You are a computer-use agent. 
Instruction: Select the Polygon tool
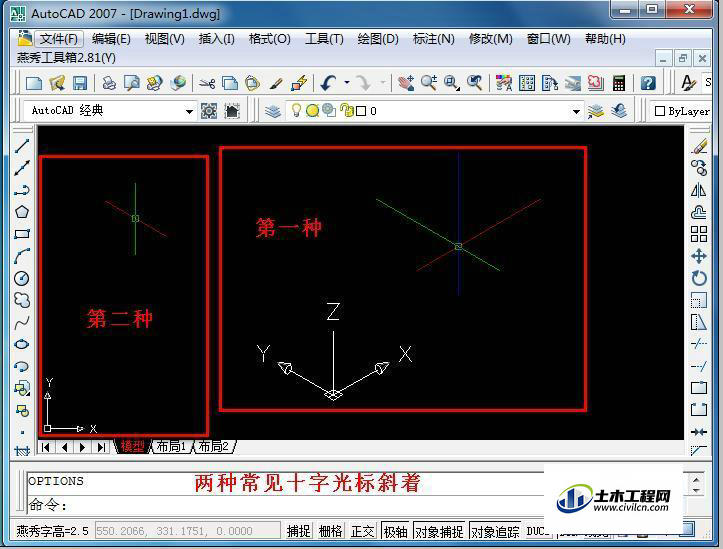22,212
